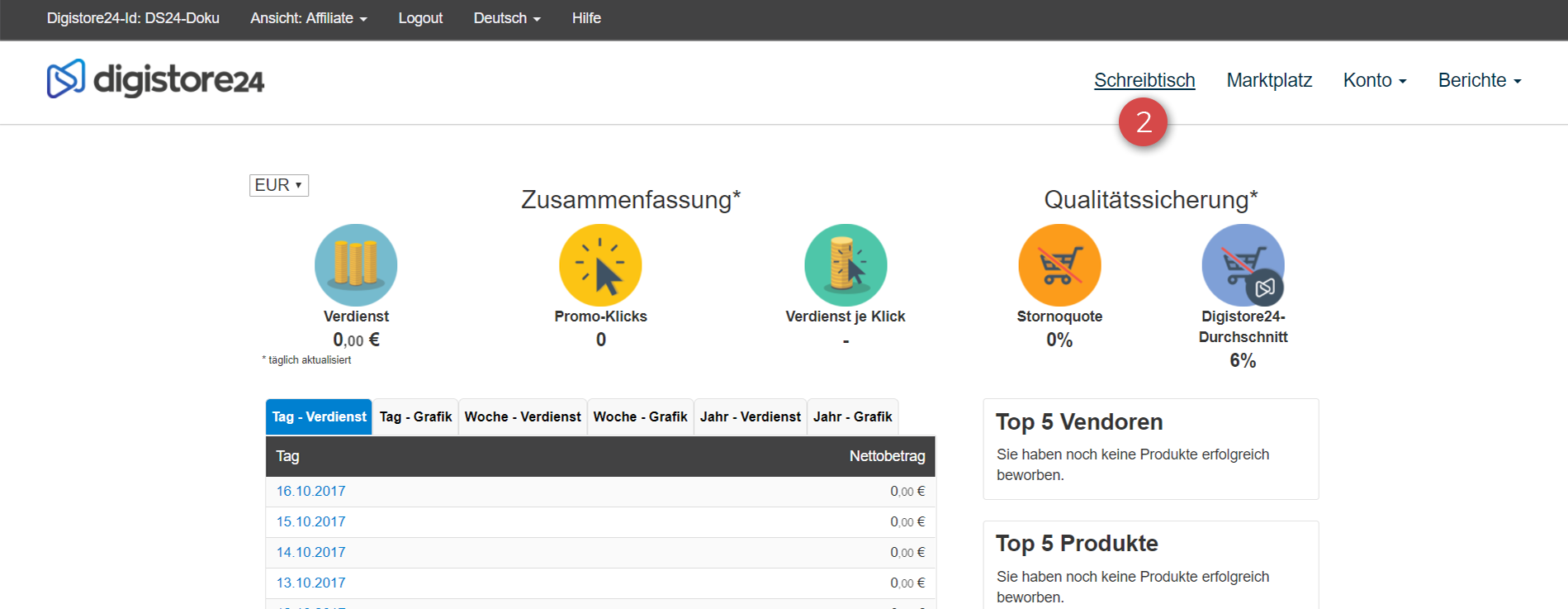This screenshot has height=609, width=1568.
Task: Click the 'täglich aktualisiert' footnote
Action: (x=306, y=360)
